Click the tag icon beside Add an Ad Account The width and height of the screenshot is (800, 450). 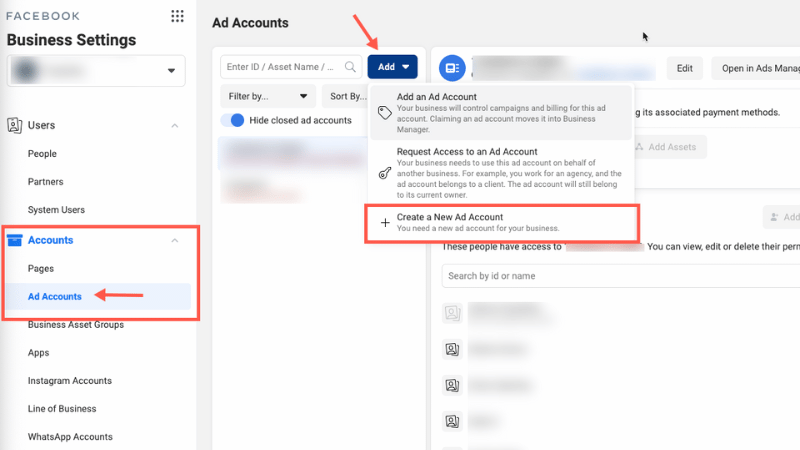(385, 113)
